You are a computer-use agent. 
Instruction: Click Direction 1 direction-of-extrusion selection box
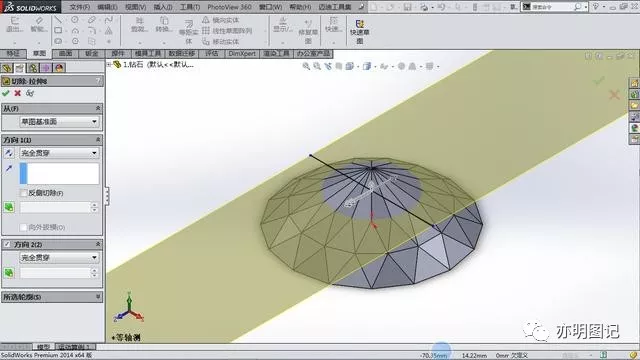coord(59,173)
